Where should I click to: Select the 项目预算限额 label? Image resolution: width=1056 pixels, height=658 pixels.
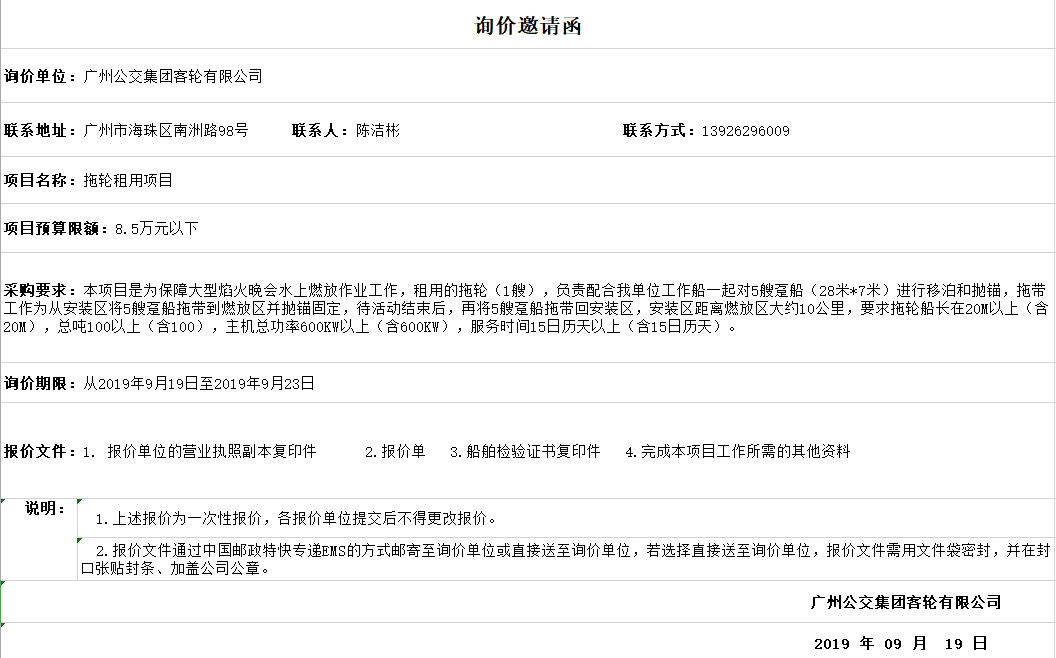56,228
